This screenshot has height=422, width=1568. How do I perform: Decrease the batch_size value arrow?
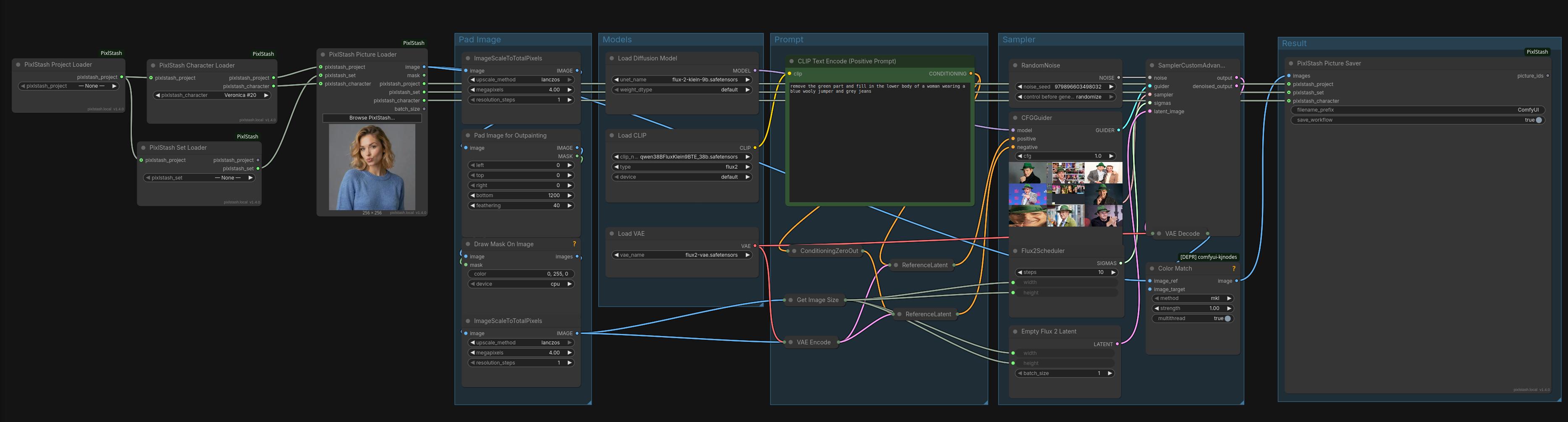[1020, 373]
